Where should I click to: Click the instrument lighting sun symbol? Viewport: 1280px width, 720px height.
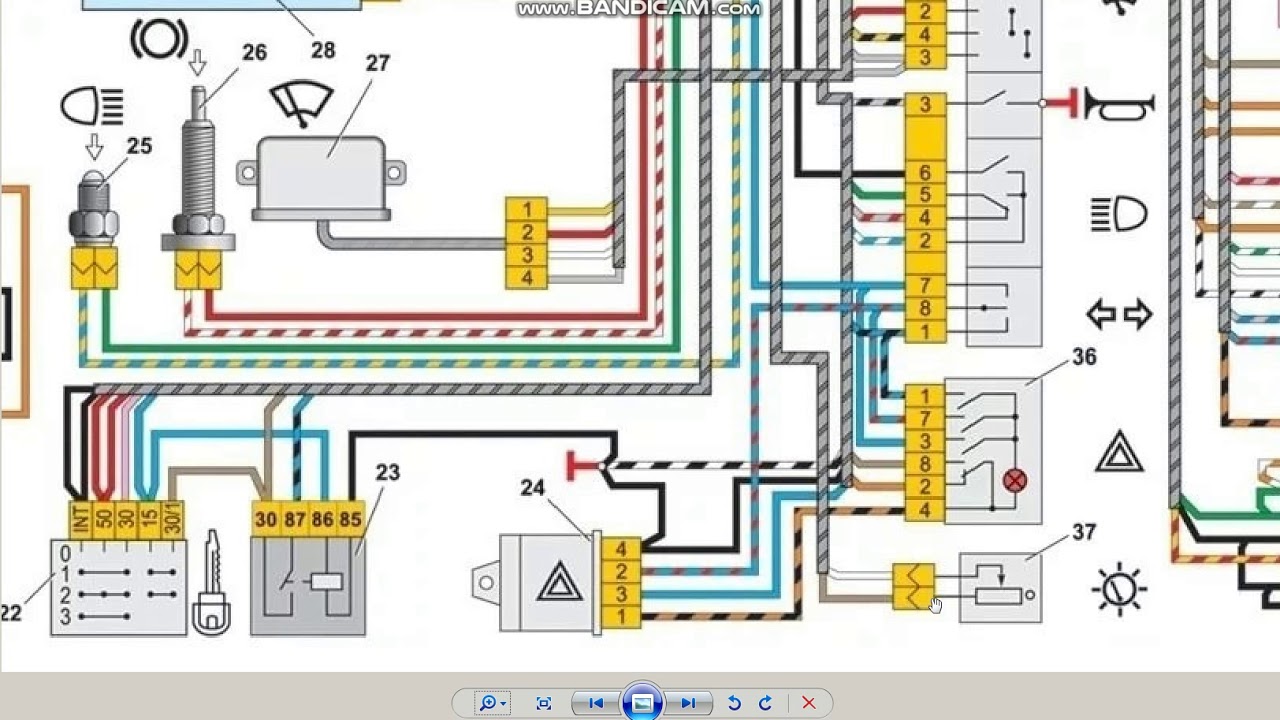tap(1119, 591)
